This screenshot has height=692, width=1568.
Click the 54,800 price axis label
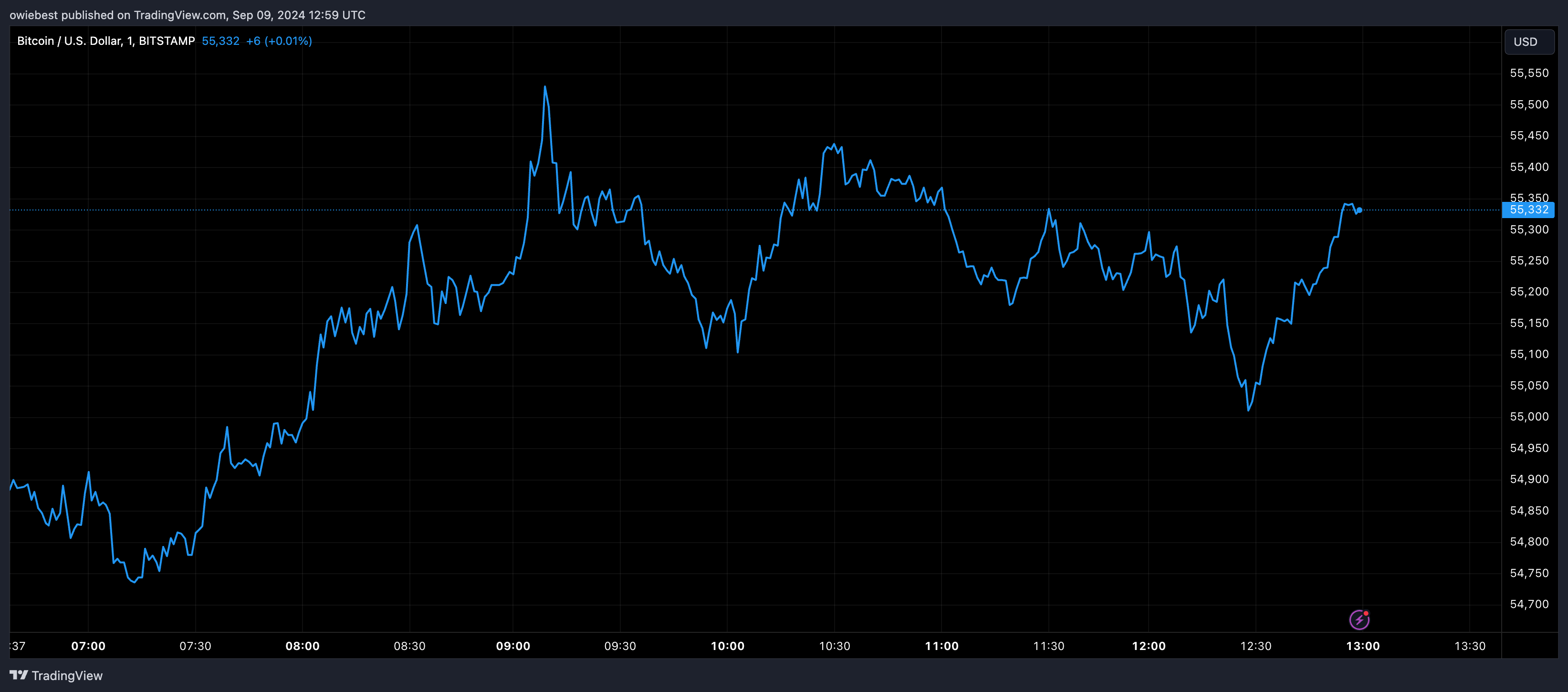(x=1529, y=542)
